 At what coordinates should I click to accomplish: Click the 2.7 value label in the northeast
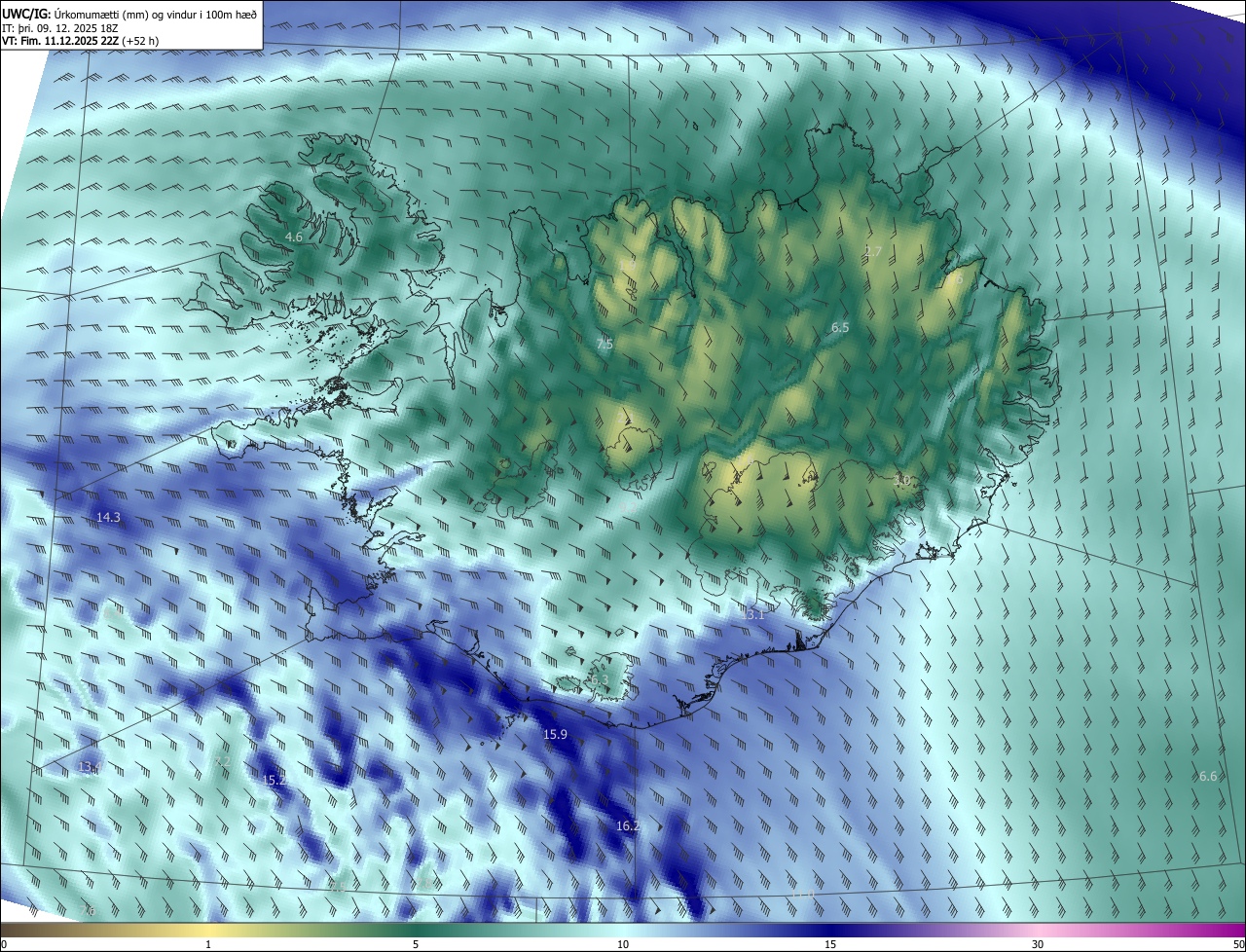click(x=873, y=251)
